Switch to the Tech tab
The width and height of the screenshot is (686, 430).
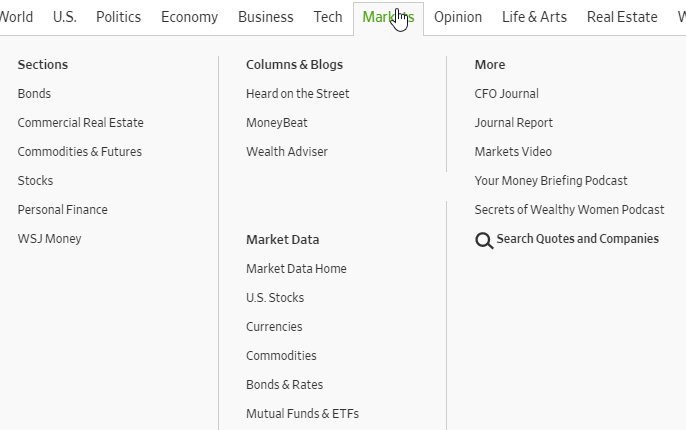point(327,17)
